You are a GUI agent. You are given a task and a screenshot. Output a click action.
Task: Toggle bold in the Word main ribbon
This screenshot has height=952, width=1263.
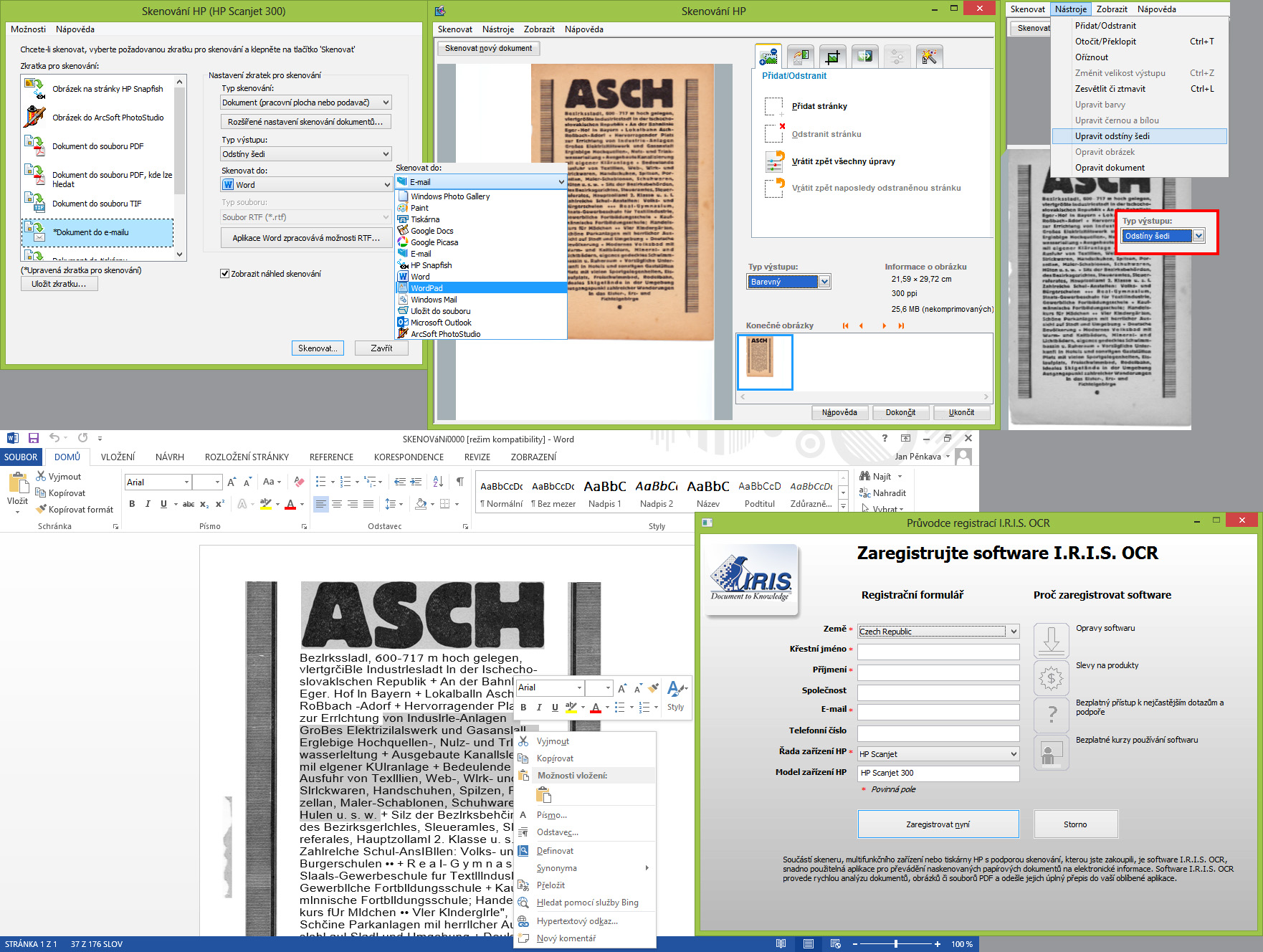pyautogui.click(x=132, y=504)
